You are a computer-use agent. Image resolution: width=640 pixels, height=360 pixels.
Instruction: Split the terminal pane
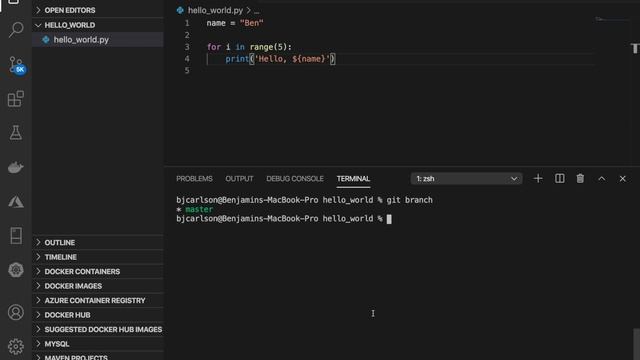point(560,178)
